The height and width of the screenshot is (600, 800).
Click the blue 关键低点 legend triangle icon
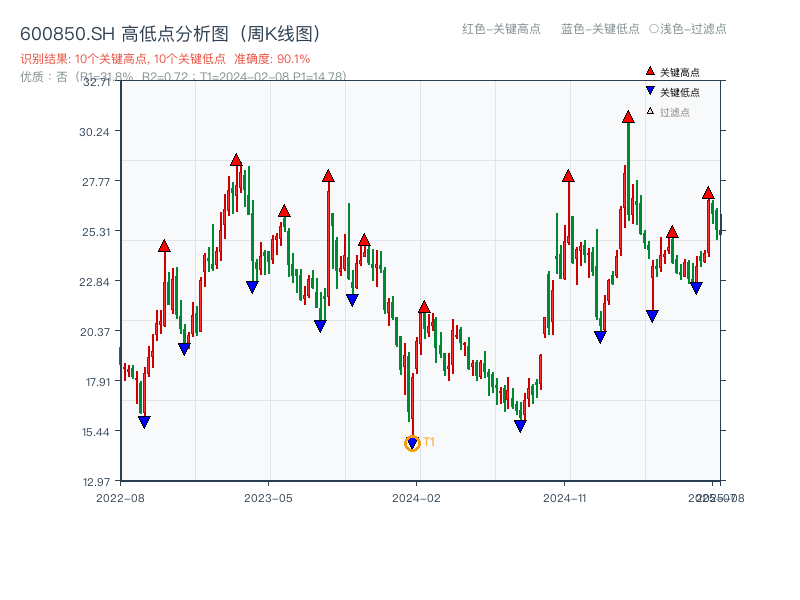click(x=648, y=90)
